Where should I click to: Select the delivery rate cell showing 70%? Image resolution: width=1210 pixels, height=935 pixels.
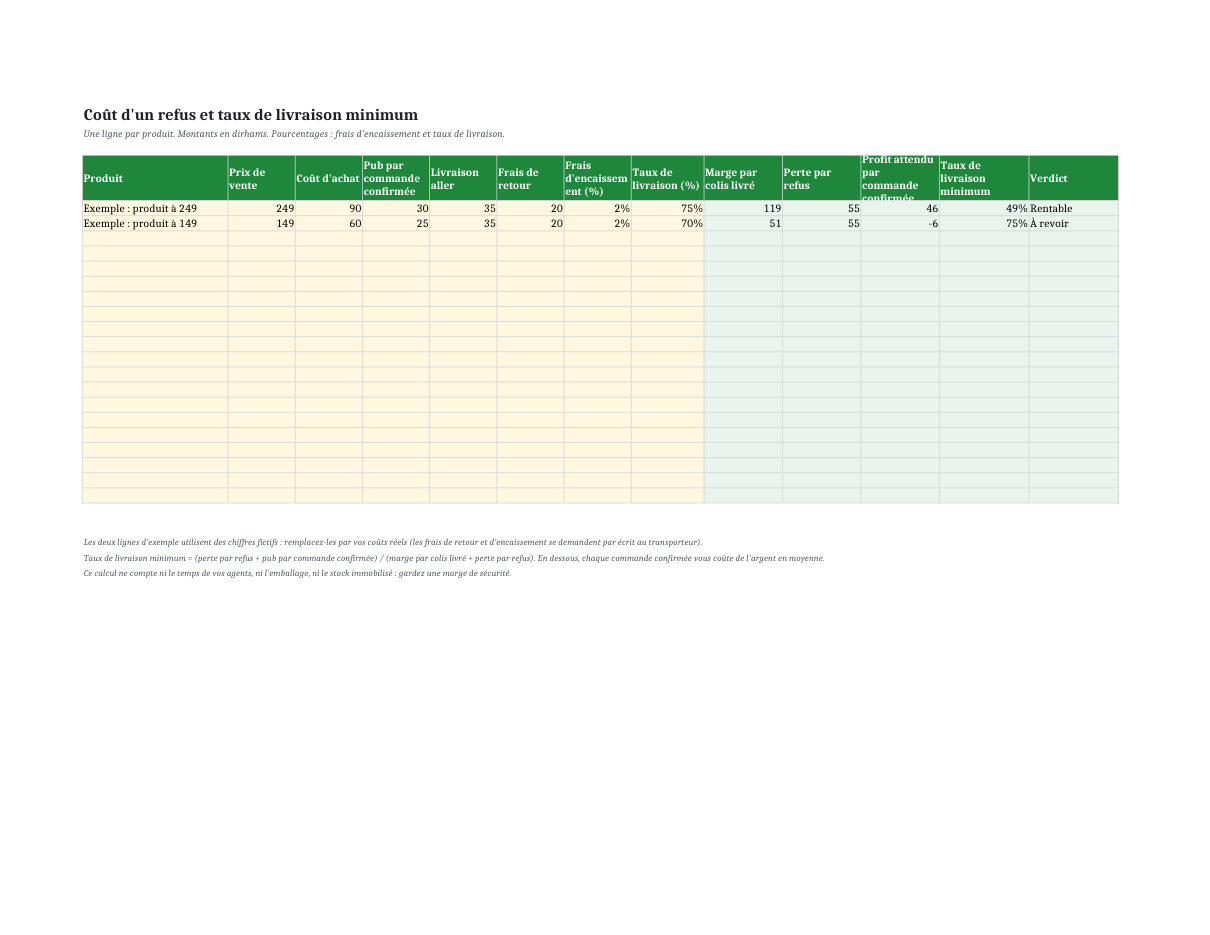[x=667, y=224]
